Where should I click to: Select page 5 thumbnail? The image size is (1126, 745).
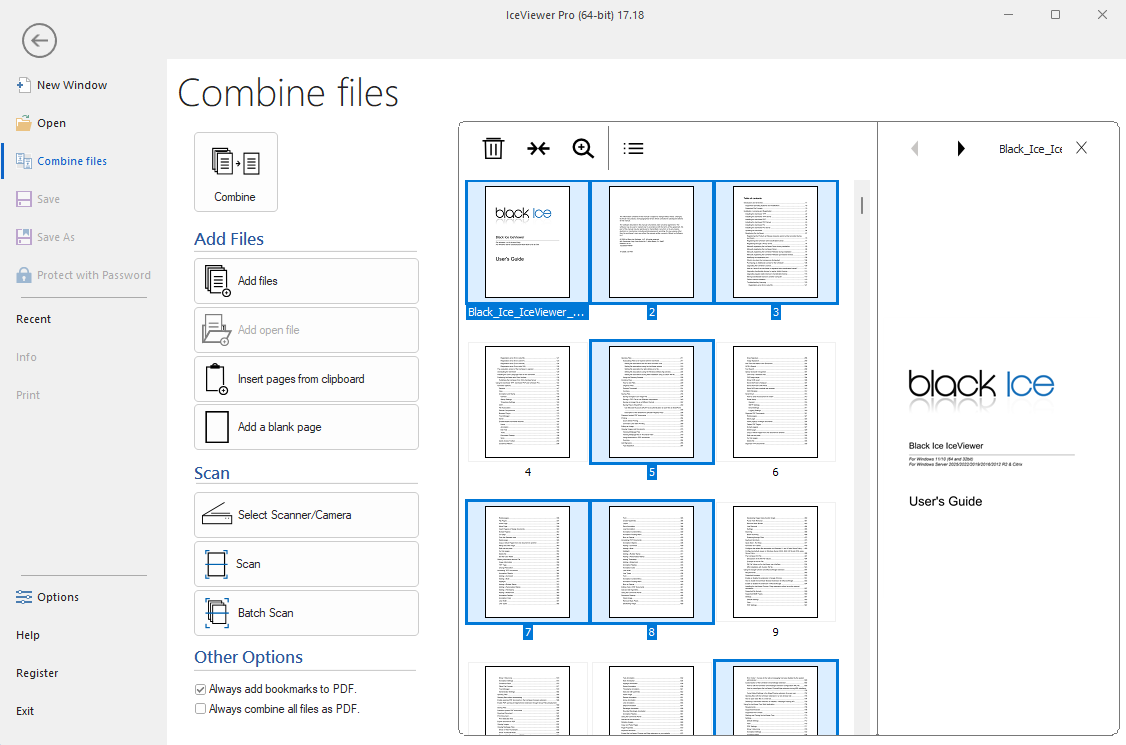click(x=651, y=402)
